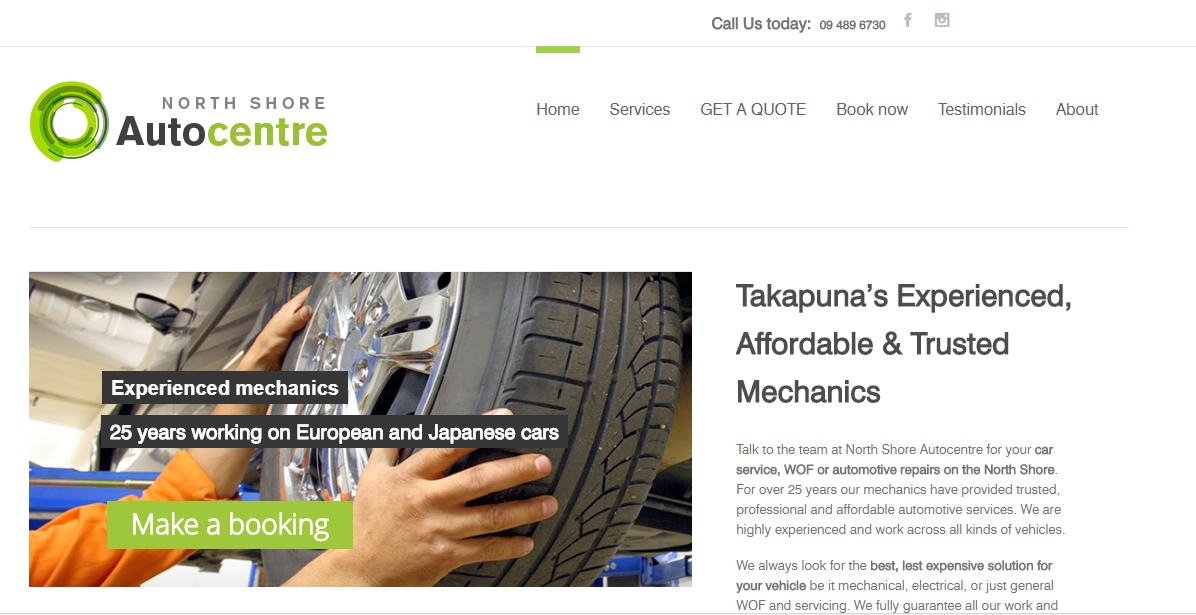Image resolution: width=1196 pixels, height=615 pixels.
Task: Select GET A QUOTE in navigation
Action: tap(753, 109)
